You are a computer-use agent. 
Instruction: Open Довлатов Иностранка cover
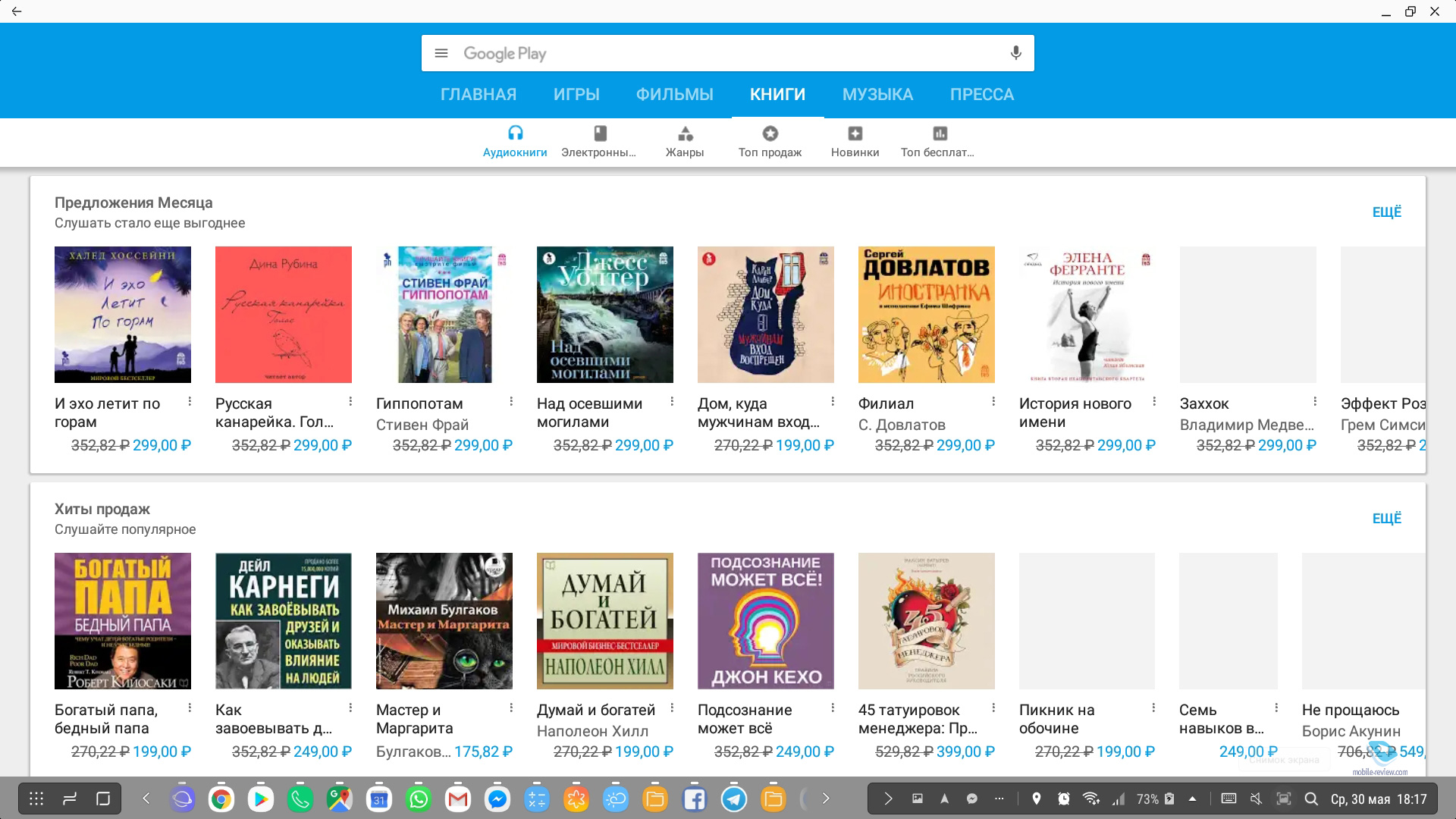coord(927,315)
